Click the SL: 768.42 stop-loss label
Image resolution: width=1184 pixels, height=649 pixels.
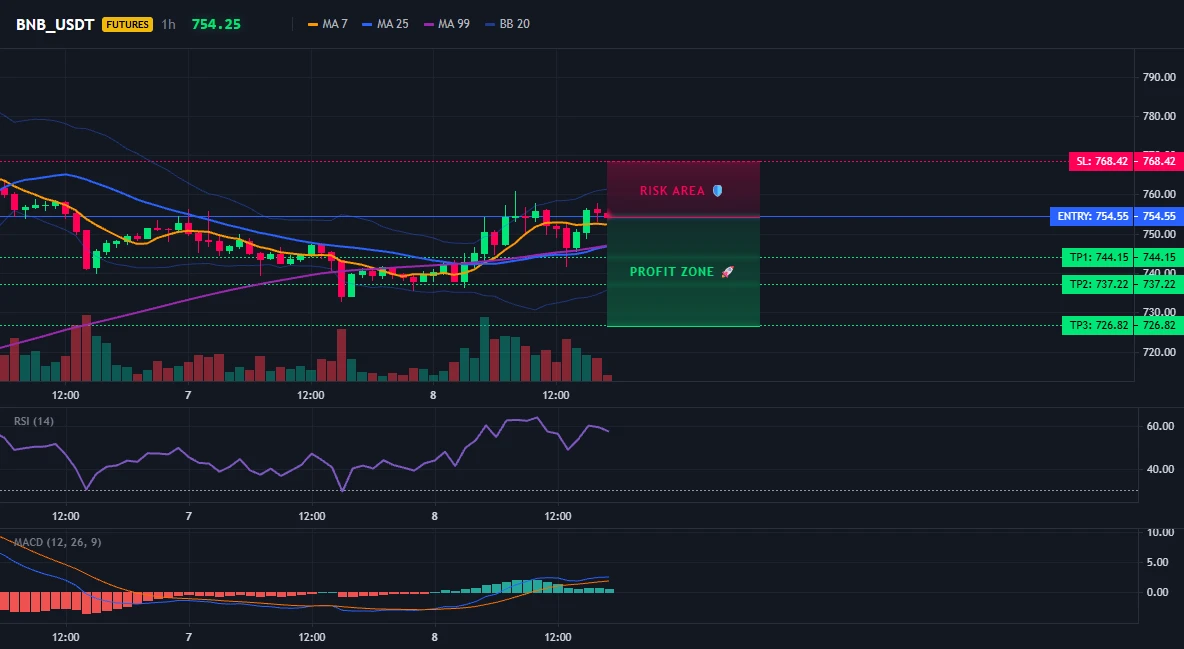[1102, 161]
